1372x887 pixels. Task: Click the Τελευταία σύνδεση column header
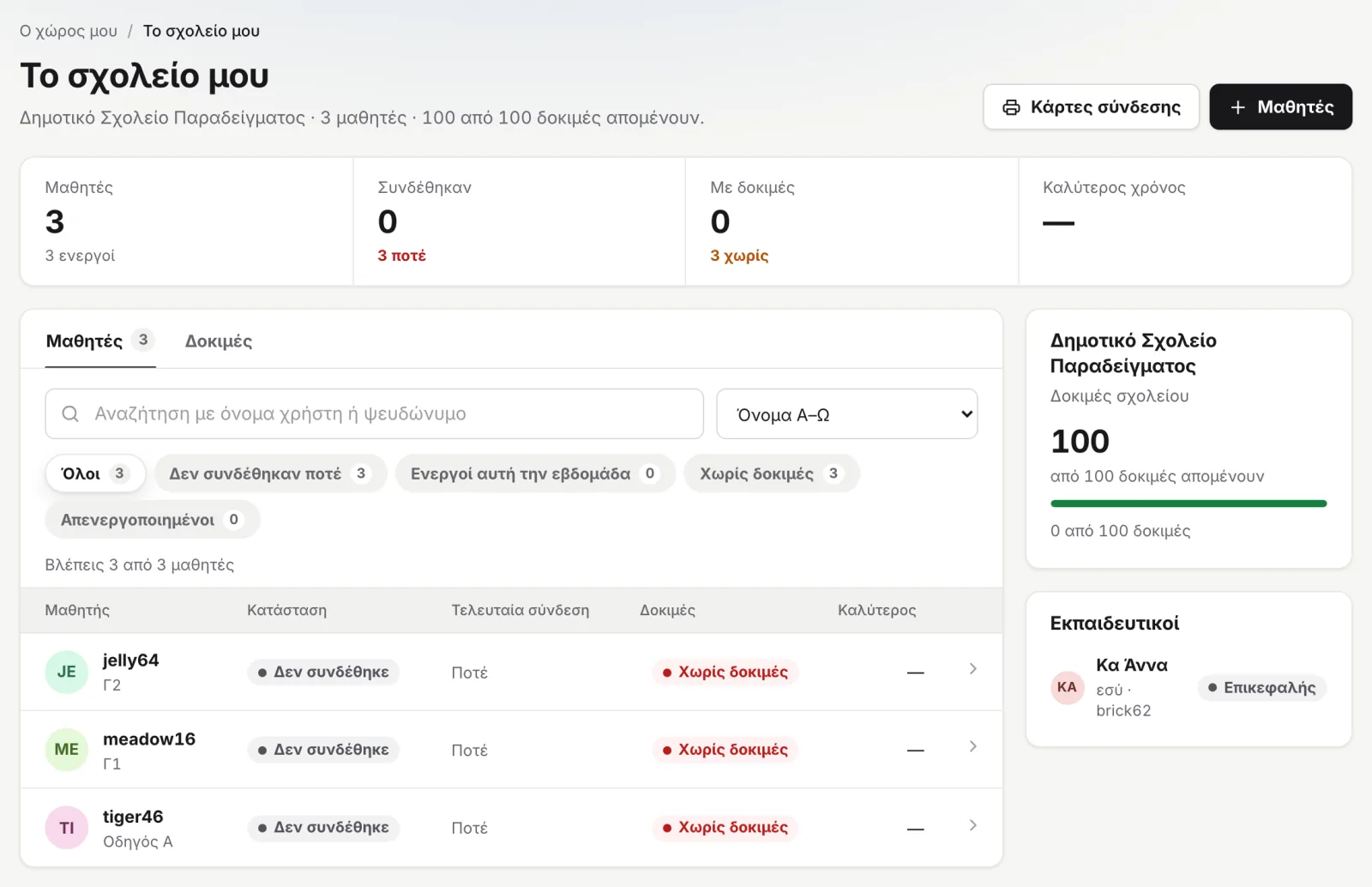(x=521, y=610)
